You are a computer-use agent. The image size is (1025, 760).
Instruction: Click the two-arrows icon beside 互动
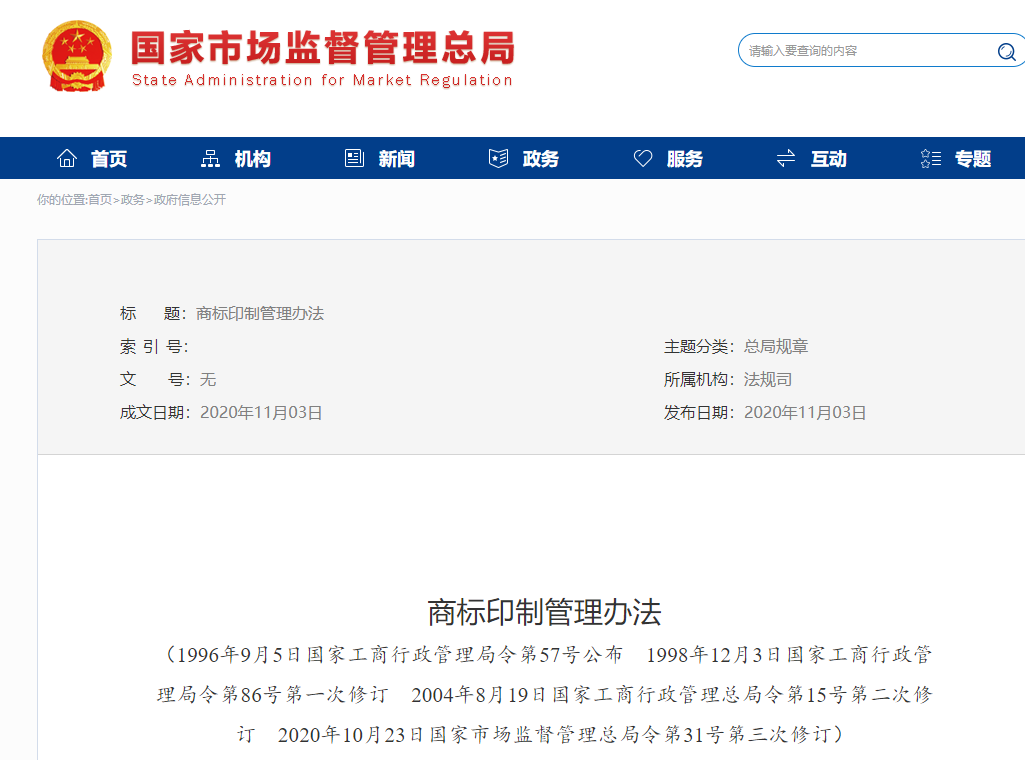coord(786,159)
